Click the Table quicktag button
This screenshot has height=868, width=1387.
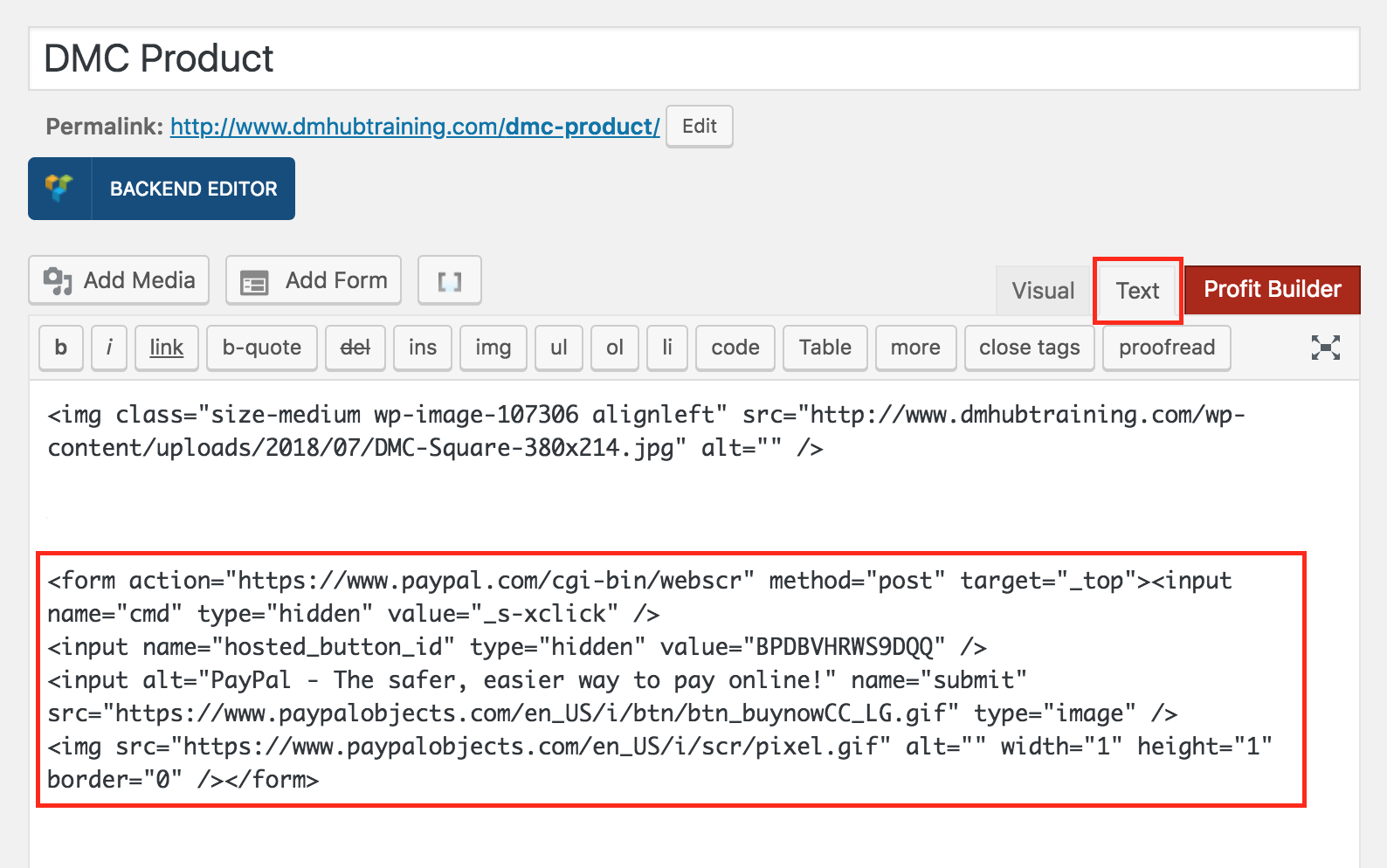[x=825, y=348]
